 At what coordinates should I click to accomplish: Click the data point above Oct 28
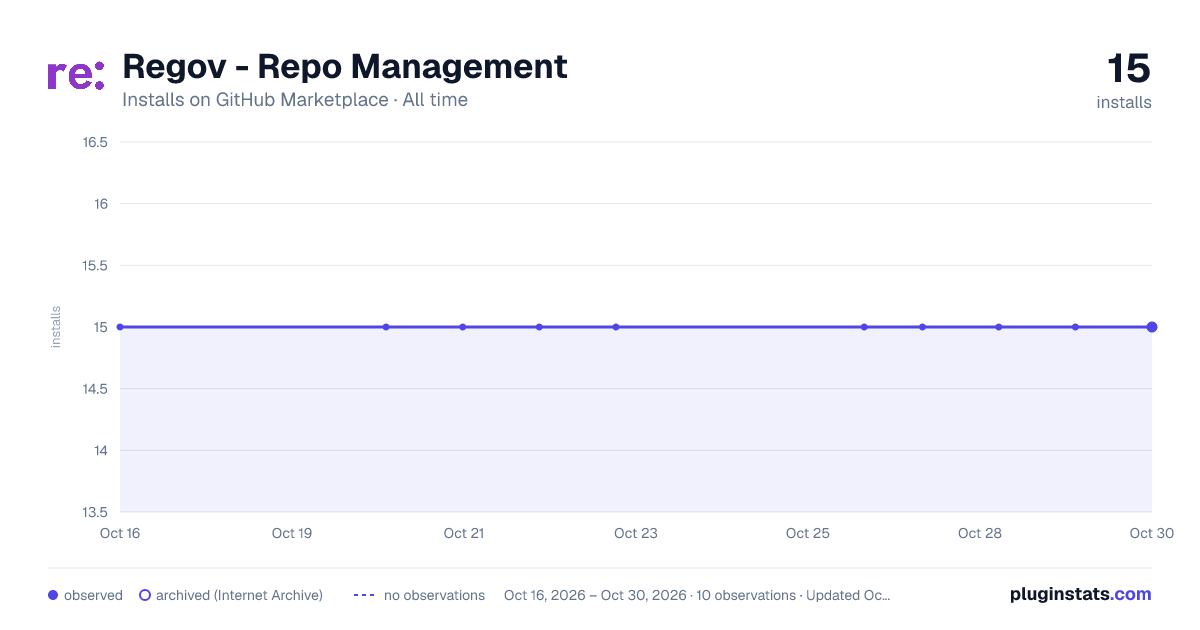click(999, 327)
